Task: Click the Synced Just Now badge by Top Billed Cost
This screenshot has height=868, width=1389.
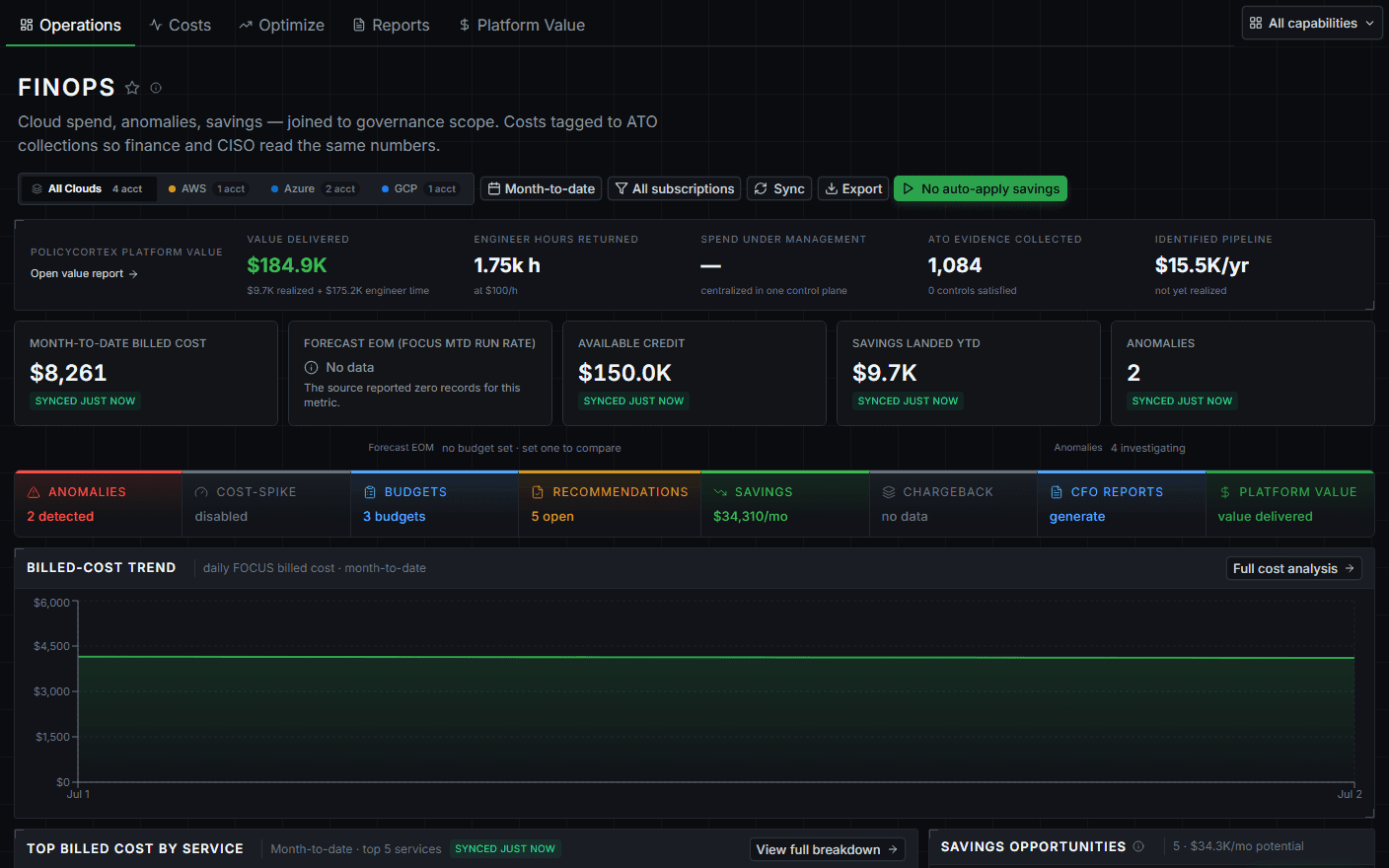Action: coord(505,848)
